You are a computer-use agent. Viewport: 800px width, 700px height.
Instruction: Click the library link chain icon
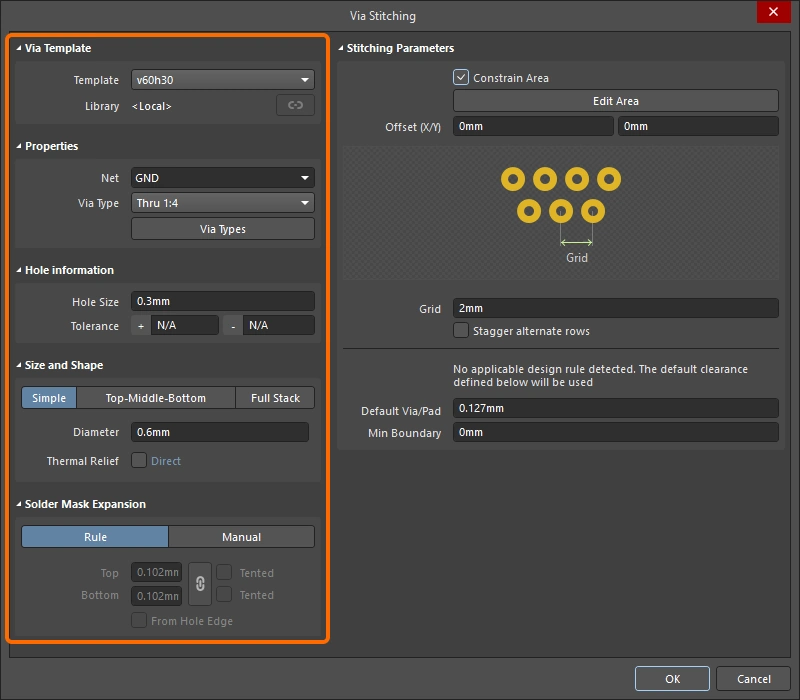295,105
